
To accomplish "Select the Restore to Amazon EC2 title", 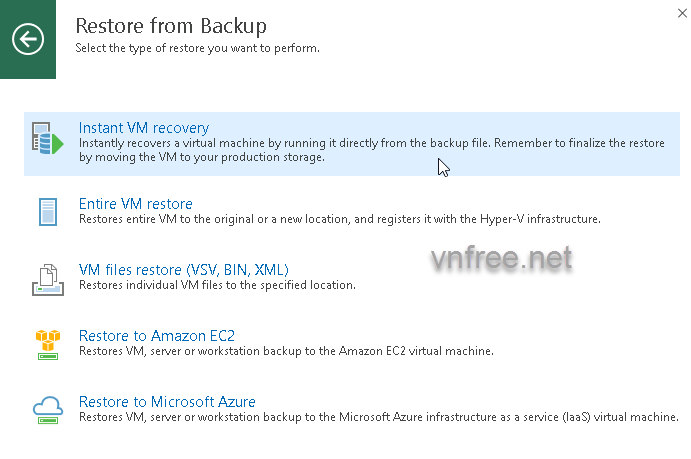I will pyautogui.click(x=157, y=336).
